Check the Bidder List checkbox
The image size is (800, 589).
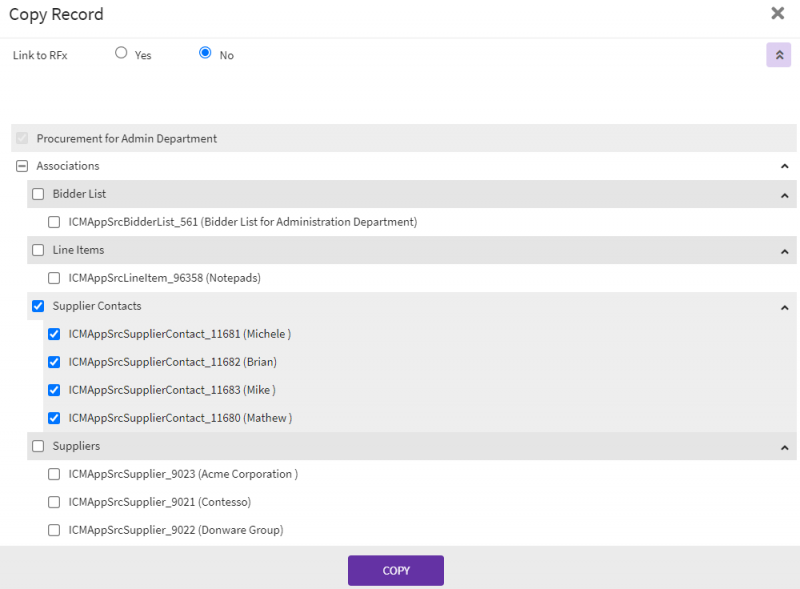tap(38, 194)
